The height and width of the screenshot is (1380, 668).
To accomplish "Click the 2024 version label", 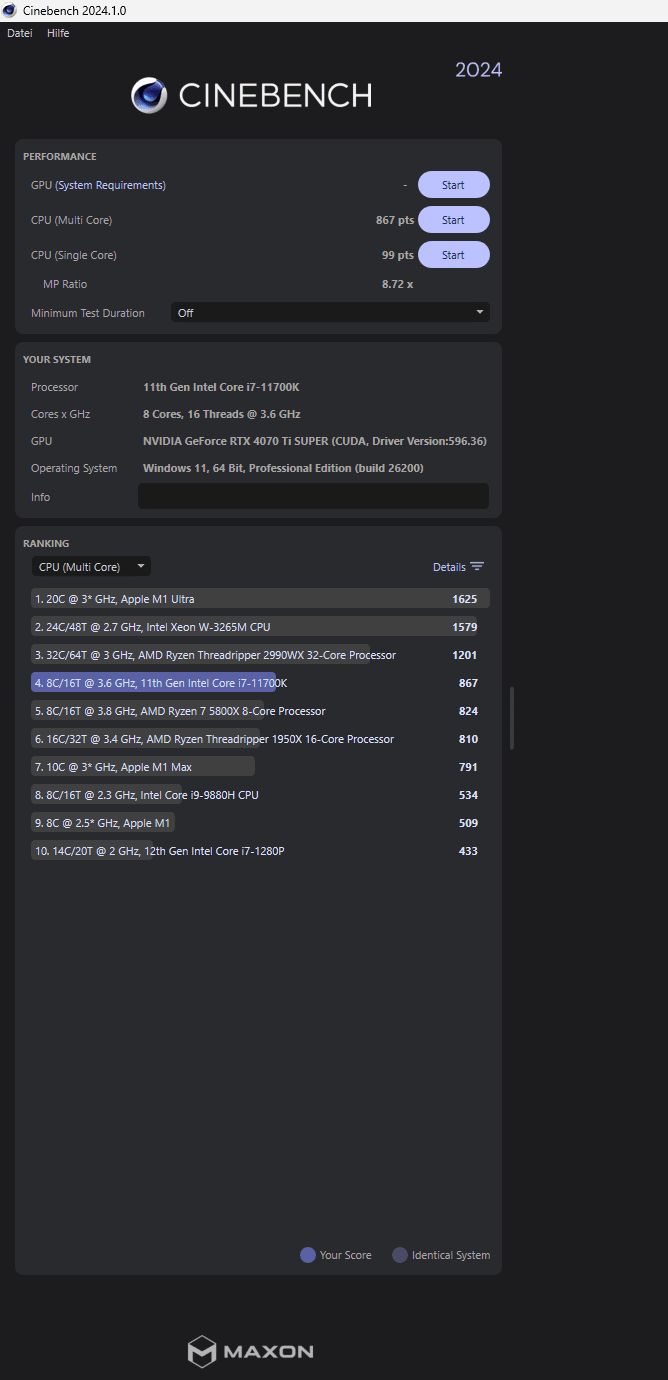I will [478, 70].
